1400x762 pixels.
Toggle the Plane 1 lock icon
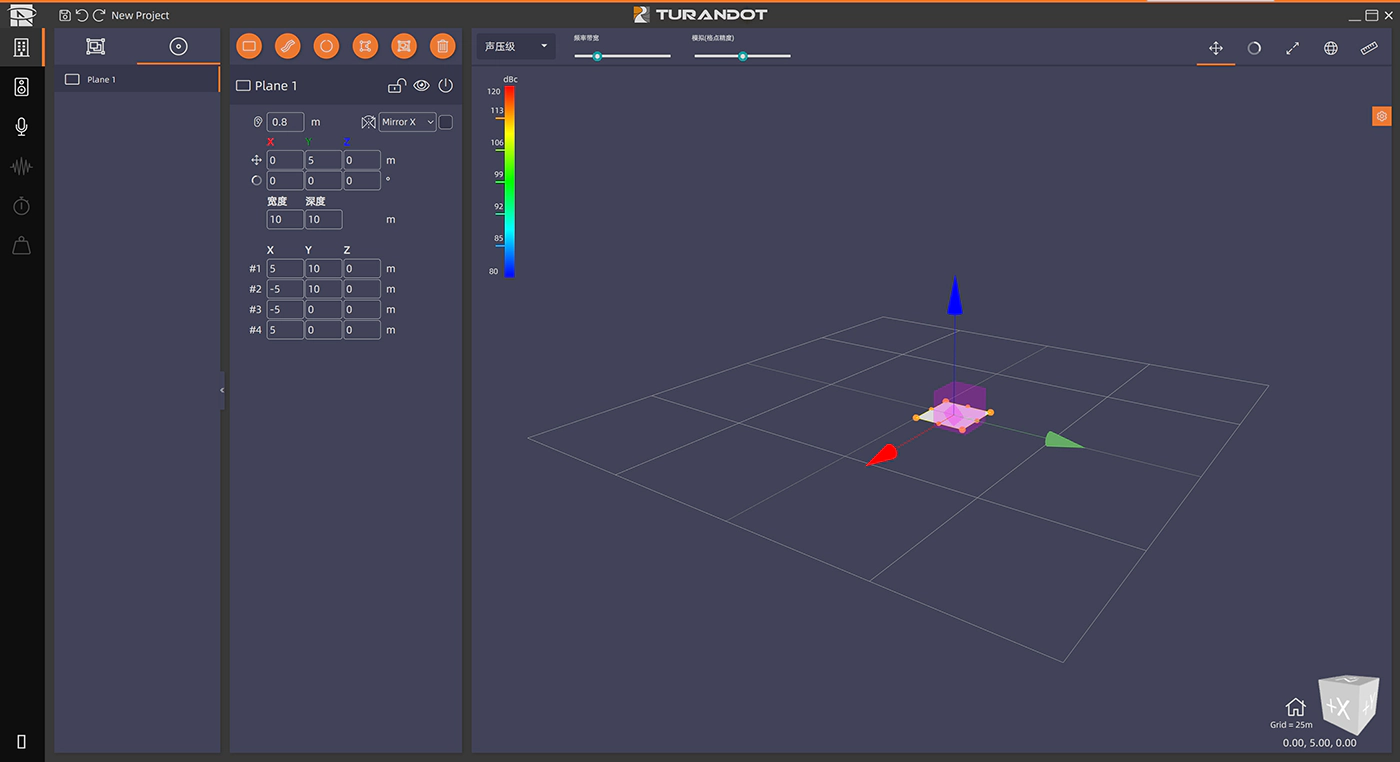[396, 86]
